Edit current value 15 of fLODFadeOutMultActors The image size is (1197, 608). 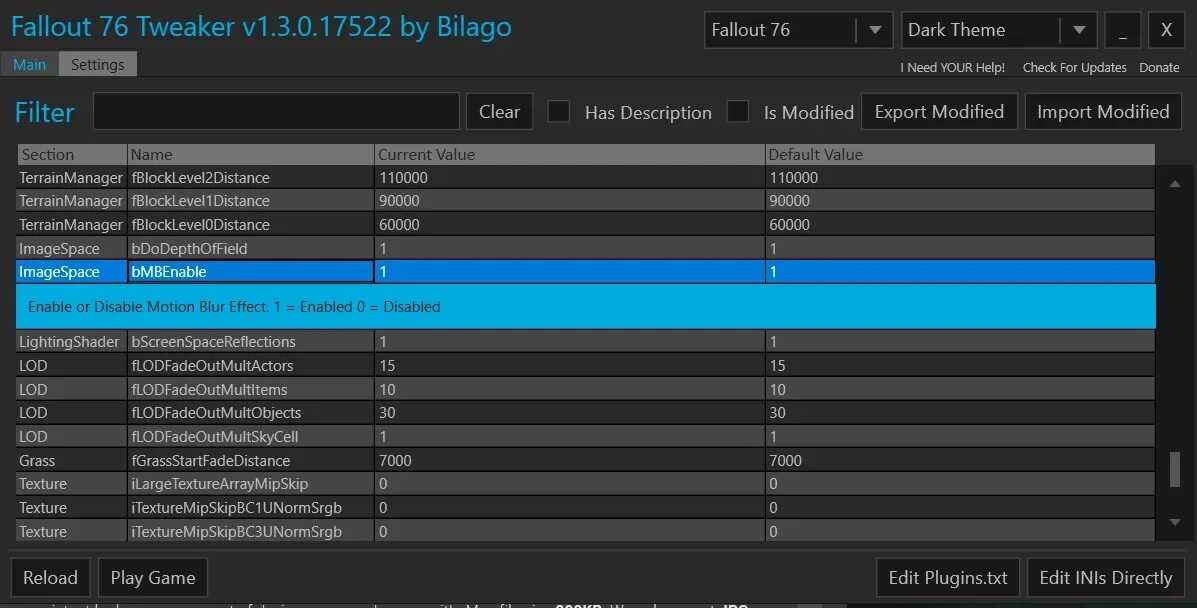569,365
